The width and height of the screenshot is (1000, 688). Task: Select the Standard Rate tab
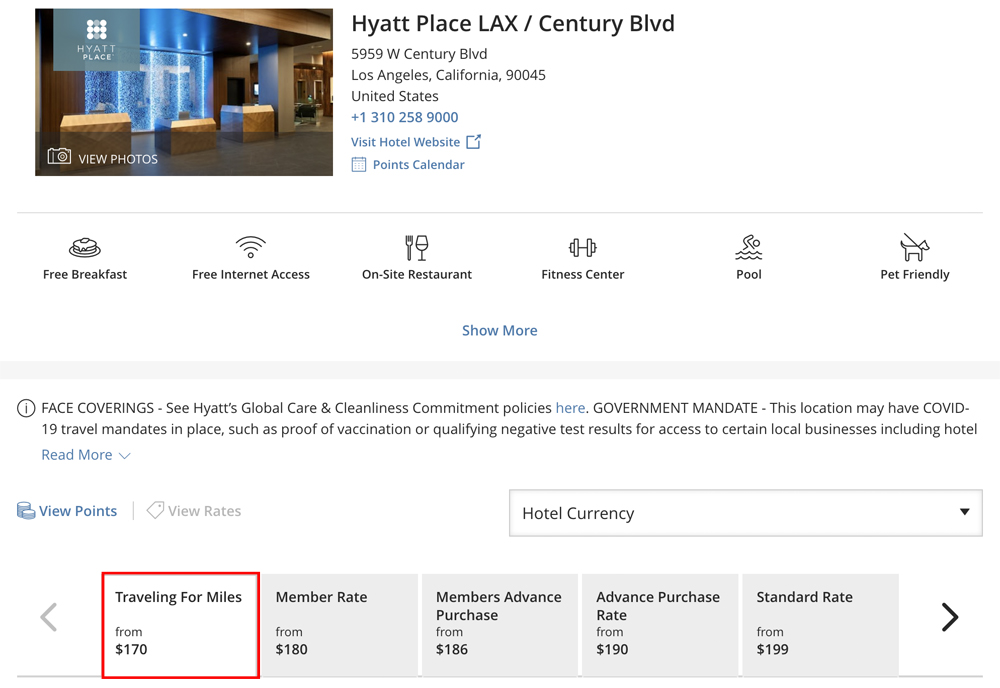(820, 625)
